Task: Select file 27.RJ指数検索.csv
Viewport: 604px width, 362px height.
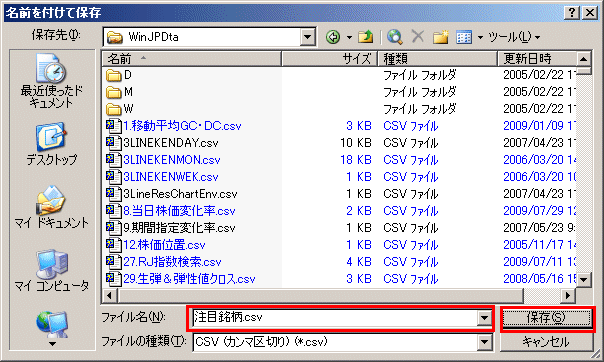Action: click(164, 261)
